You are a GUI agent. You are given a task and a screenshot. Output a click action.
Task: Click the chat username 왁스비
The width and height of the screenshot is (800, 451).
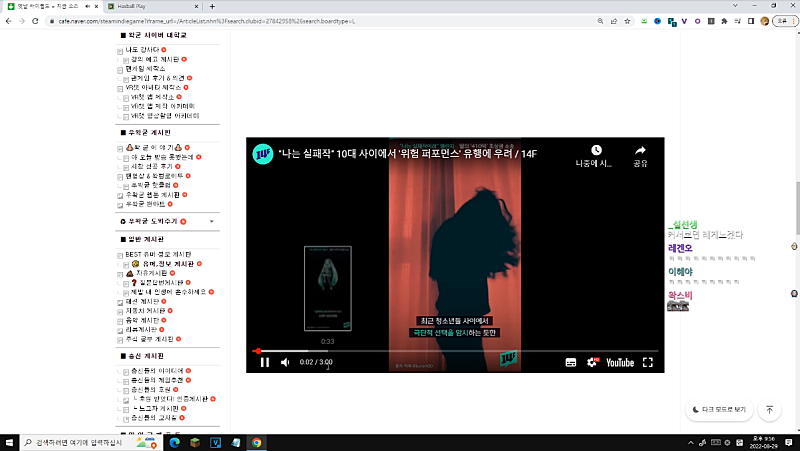pyautogui.click(x=680, y=295)
